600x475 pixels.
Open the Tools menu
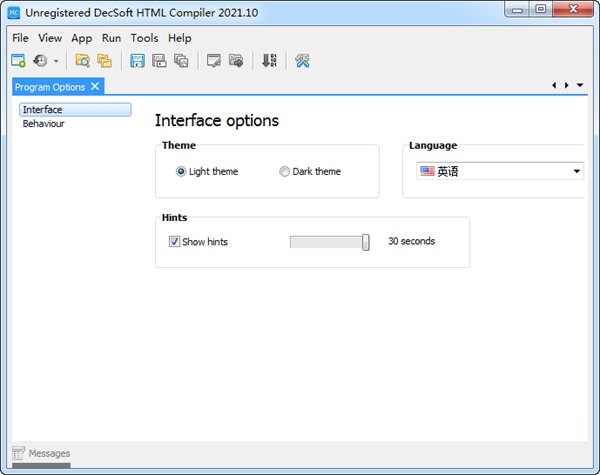[144, 38]
